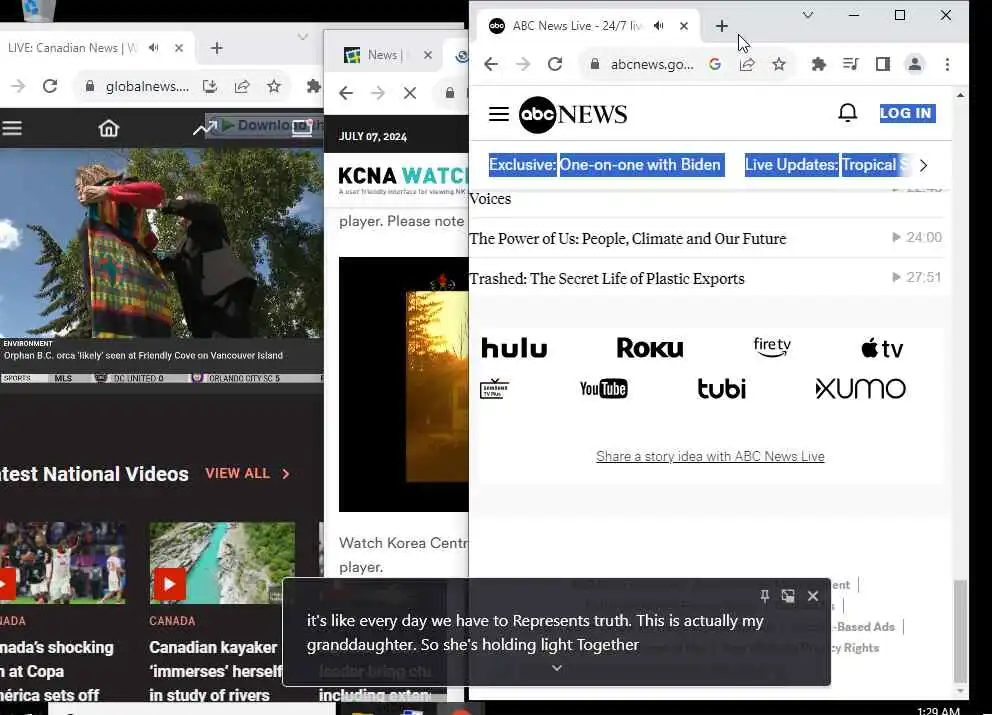Screen dimensions: 992x715
Task: Pin the live captions box
Action: (x=764, y=595)
